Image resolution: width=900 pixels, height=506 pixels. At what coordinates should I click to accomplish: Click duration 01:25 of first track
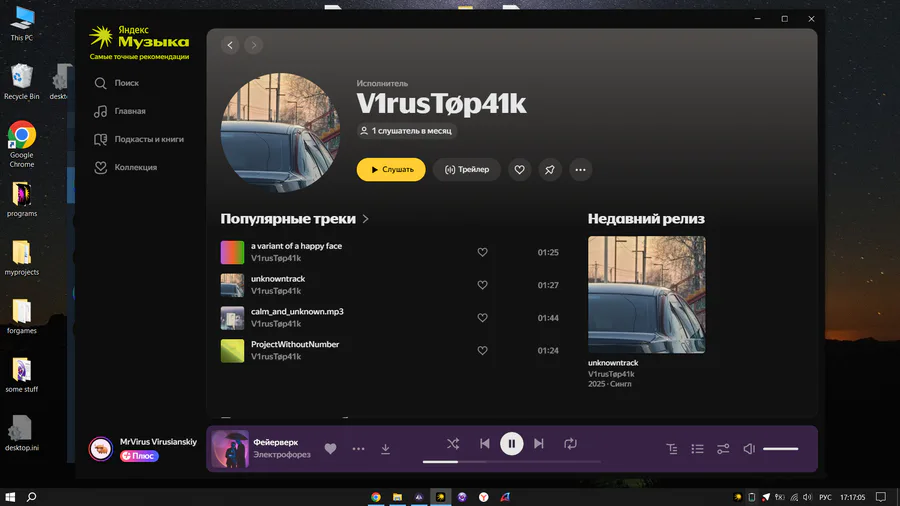[548, 252]
